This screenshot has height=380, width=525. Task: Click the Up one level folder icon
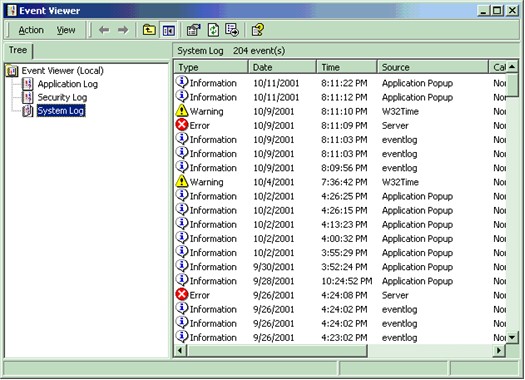(x=149, y=30)
